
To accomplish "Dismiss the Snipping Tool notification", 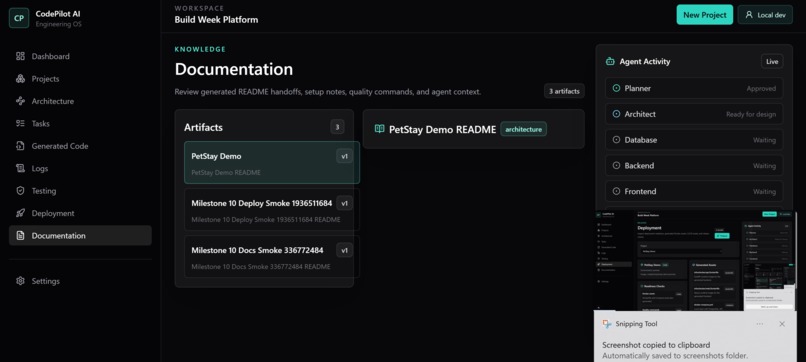I will tap(782, 324).
